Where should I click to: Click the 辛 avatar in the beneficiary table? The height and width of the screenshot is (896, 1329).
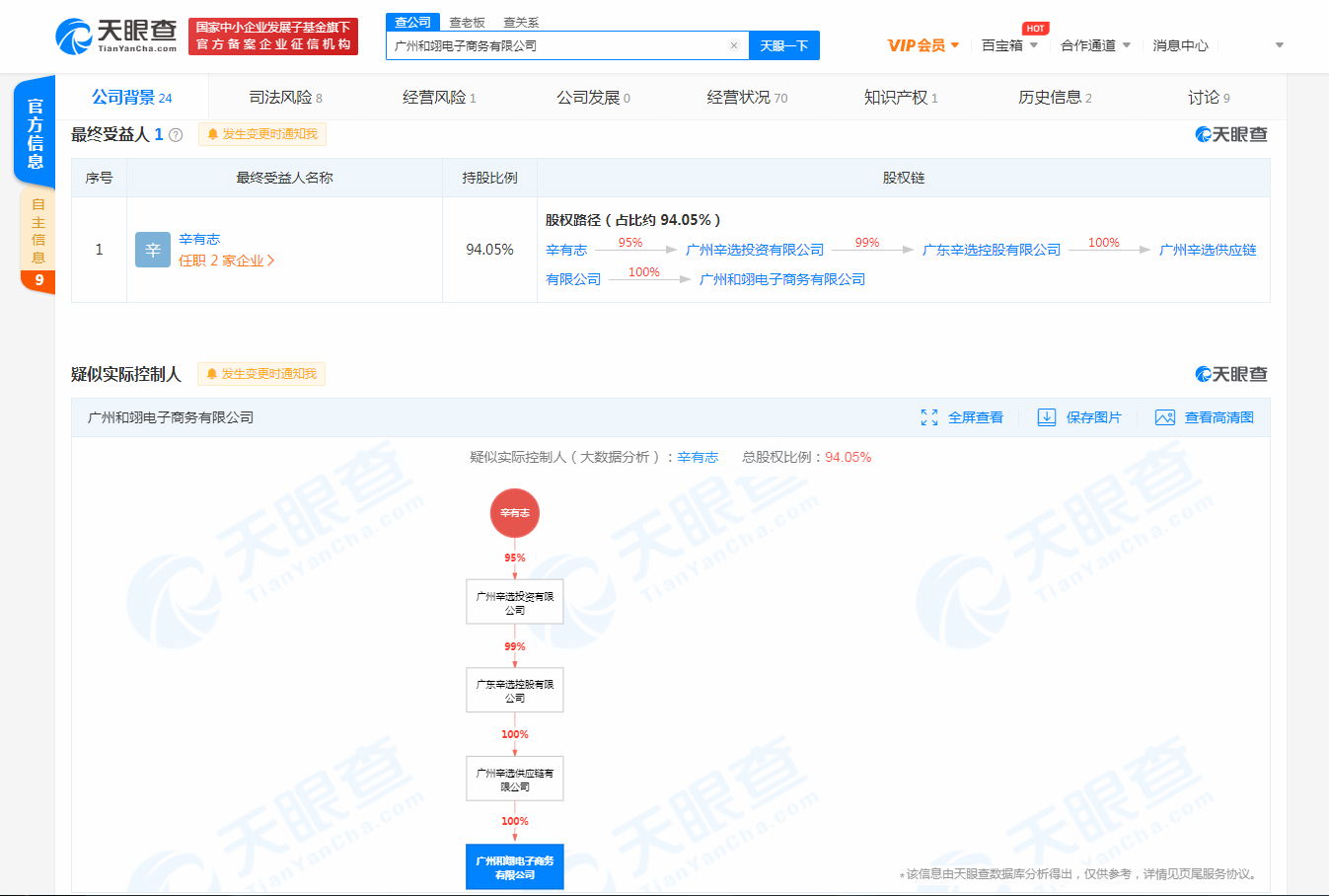[x=151, y=249]
